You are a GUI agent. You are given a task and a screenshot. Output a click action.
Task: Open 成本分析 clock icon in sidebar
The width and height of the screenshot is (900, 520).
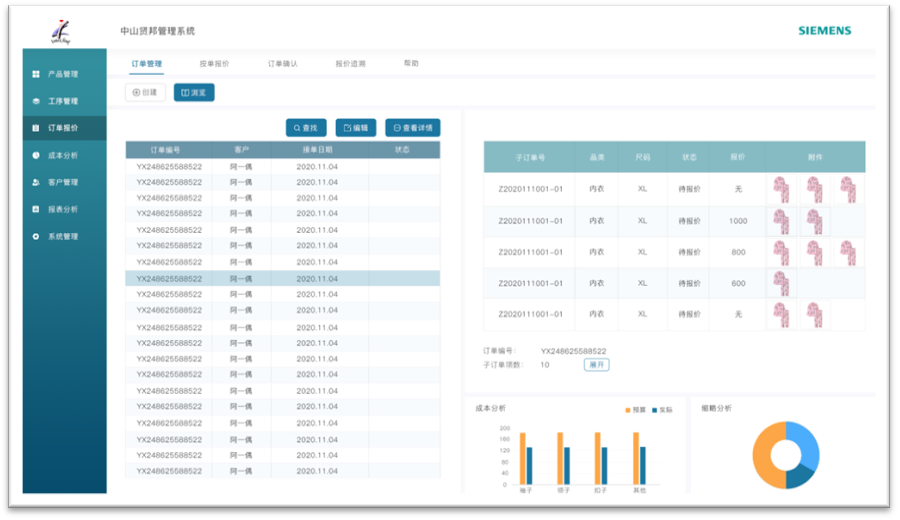[x=36, y=155]
